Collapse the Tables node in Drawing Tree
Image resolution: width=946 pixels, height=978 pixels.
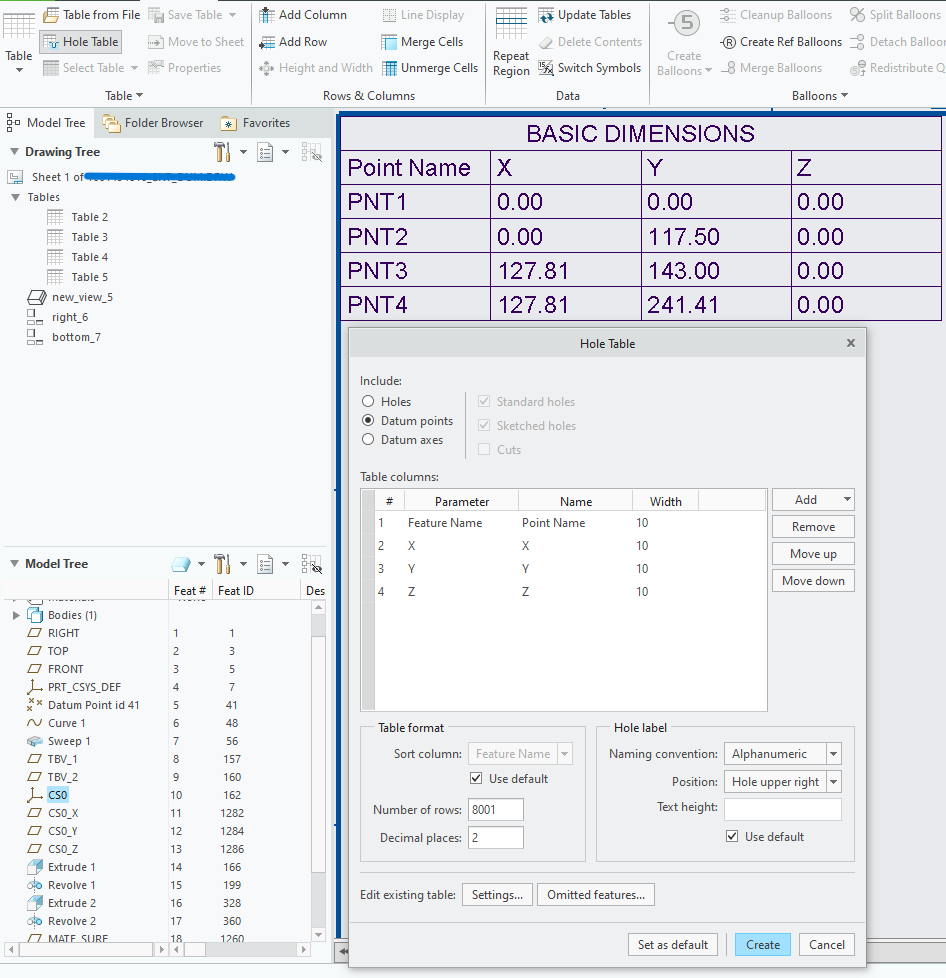[16, 197]
